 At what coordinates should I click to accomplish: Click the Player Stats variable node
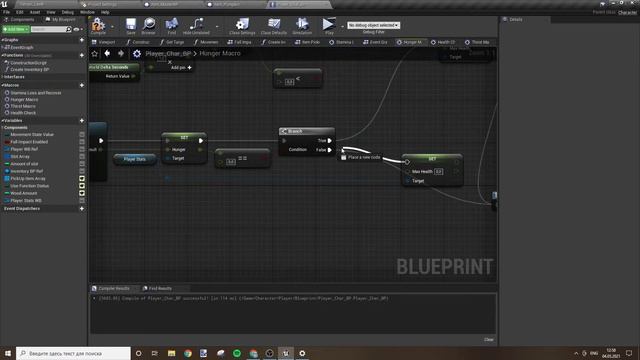(135, 159)
